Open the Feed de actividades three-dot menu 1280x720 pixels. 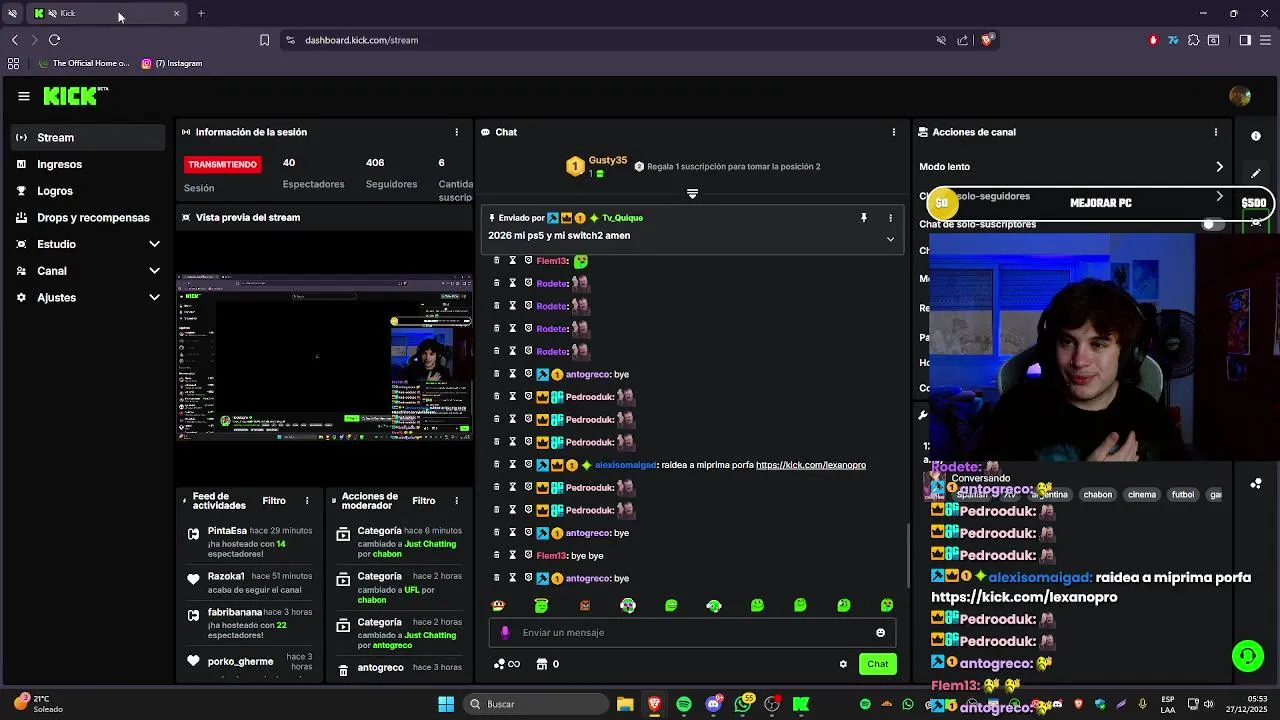(307, 501)
